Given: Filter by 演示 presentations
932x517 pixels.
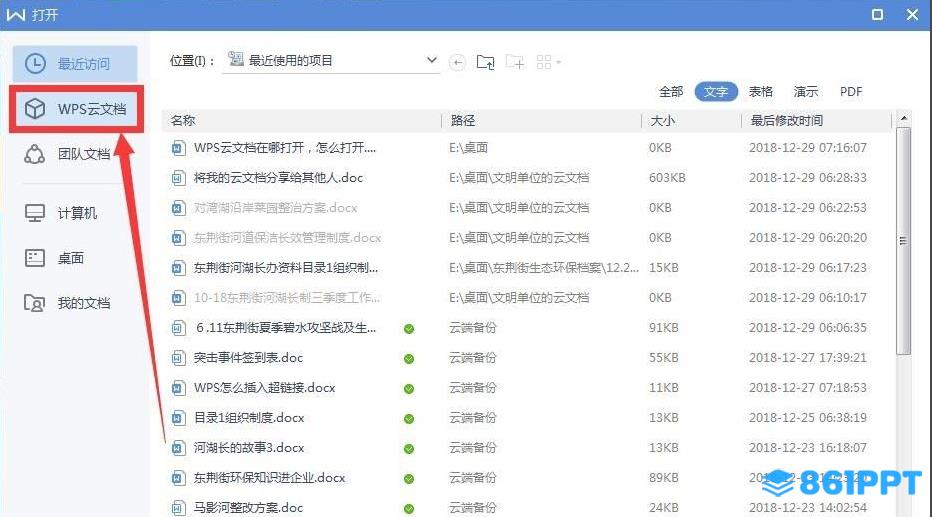Looking at the screenshot, I should (805, 92).
